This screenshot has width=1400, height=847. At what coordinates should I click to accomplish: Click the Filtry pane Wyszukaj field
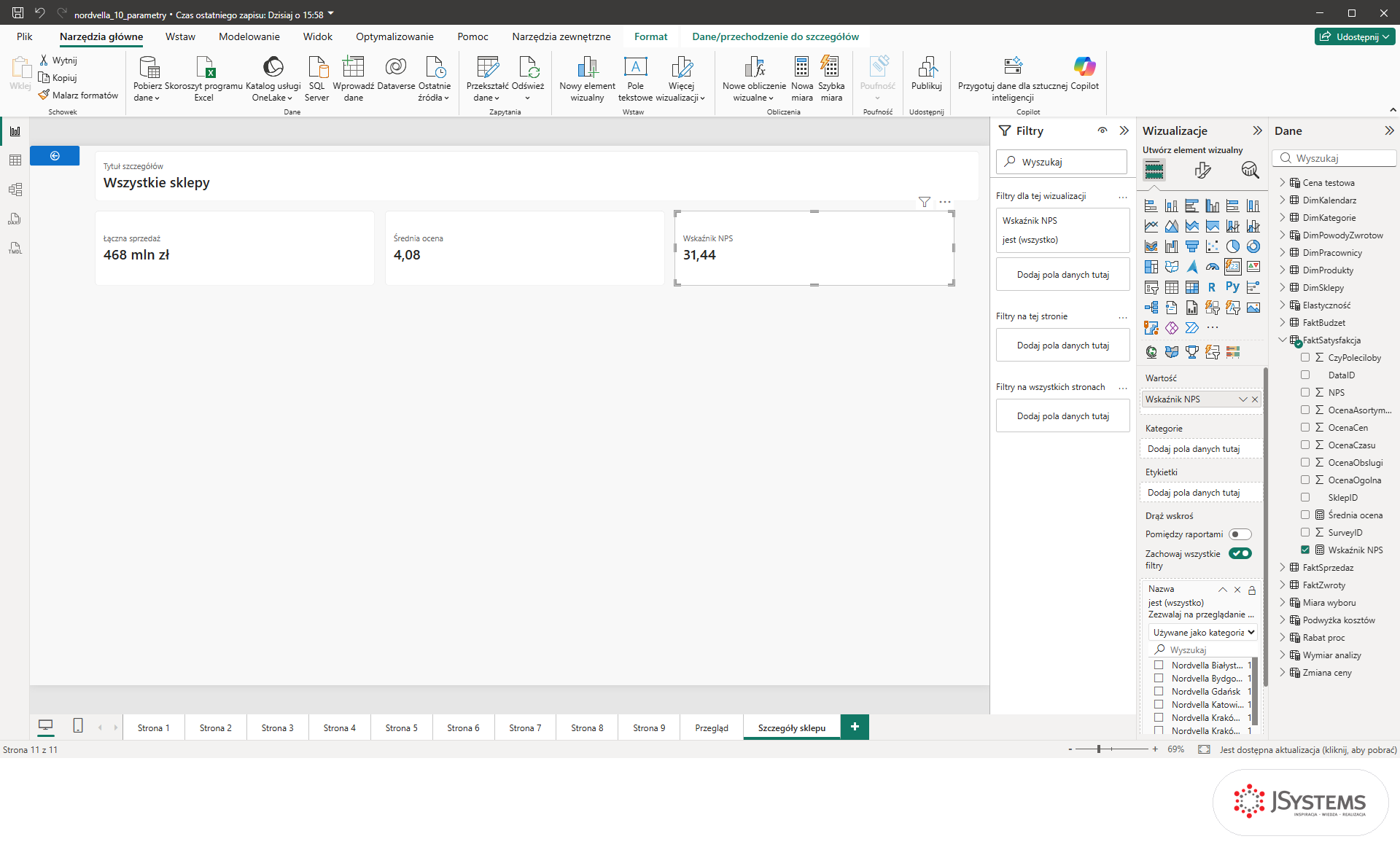(x=1062, y=162)
